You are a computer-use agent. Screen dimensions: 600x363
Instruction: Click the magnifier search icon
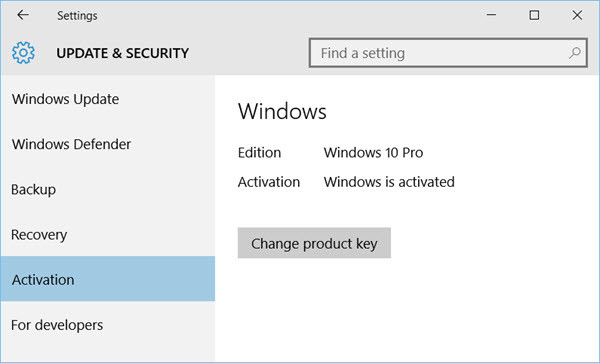574,53
